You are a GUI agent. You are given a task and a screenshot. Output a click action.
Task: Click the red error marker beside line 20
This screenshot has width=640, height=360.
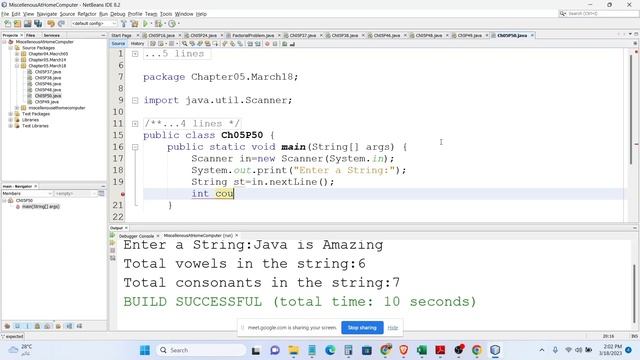122,194
